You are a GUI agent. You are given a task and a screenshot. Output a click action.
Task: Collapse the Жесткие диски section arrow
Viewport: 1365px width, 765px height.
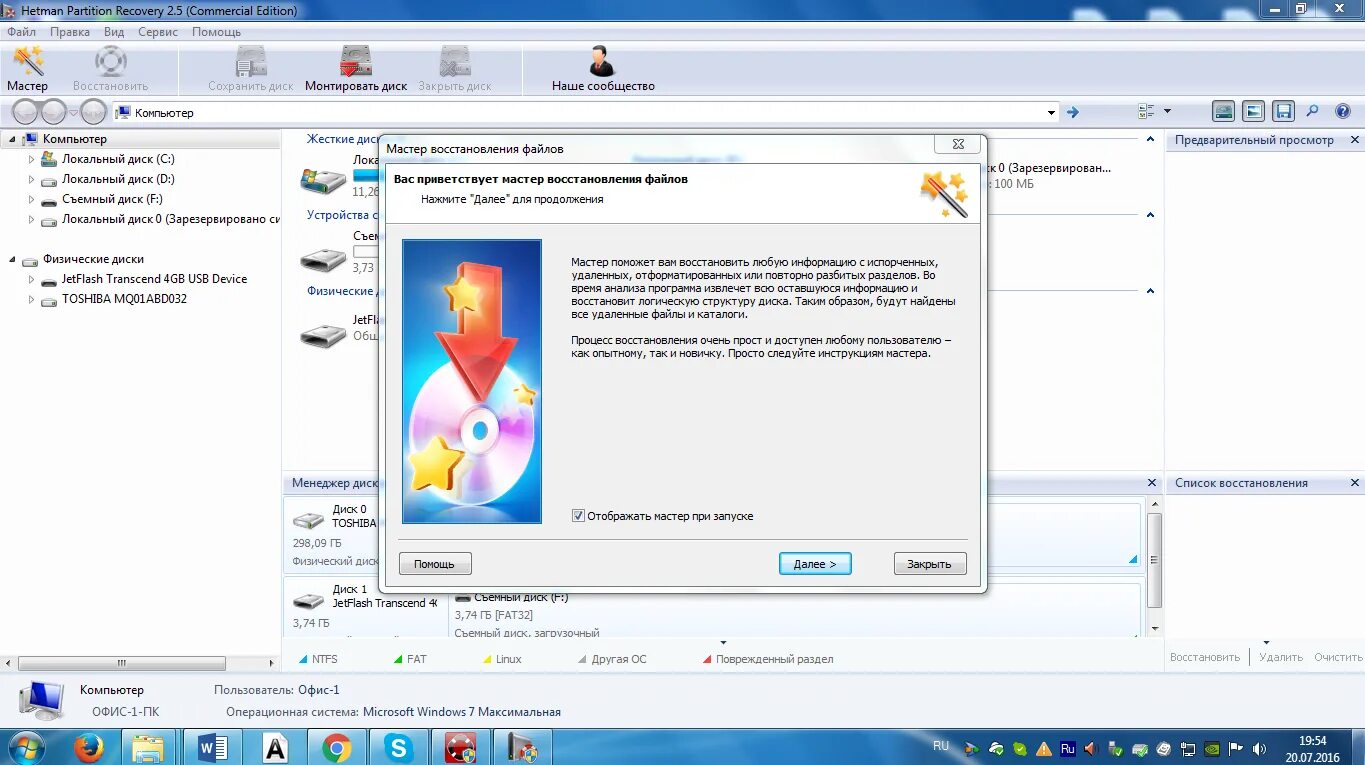click(x=1151, y=139)
